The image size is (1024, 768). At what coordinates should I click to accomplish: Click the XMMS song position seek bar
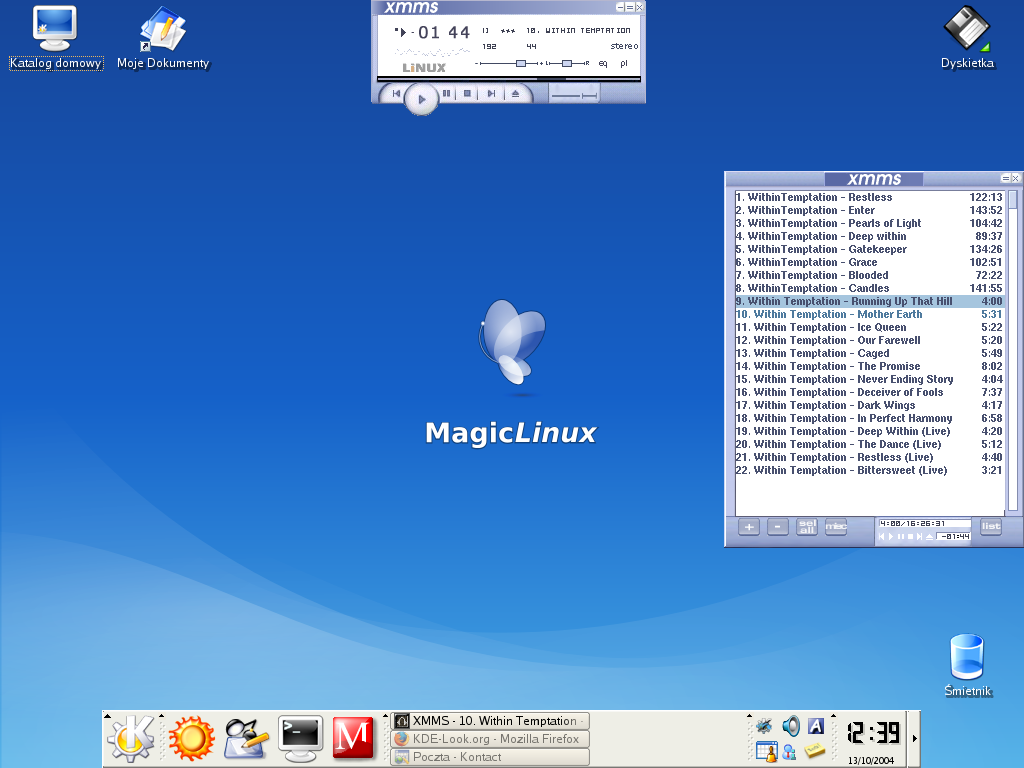[509, 79]
